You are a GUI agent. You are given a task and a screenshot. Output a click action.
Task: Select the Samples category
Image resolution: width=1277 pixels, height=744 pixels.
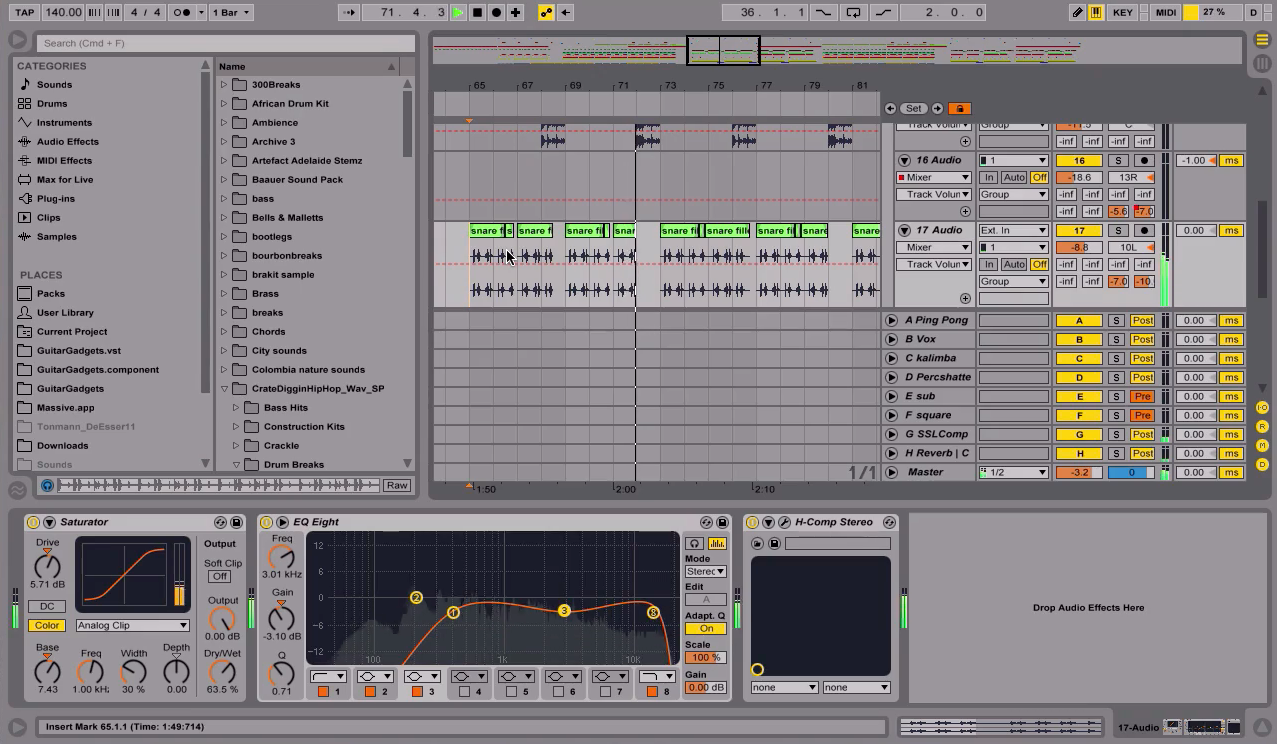pyautogui.click(x=56, y=236)
